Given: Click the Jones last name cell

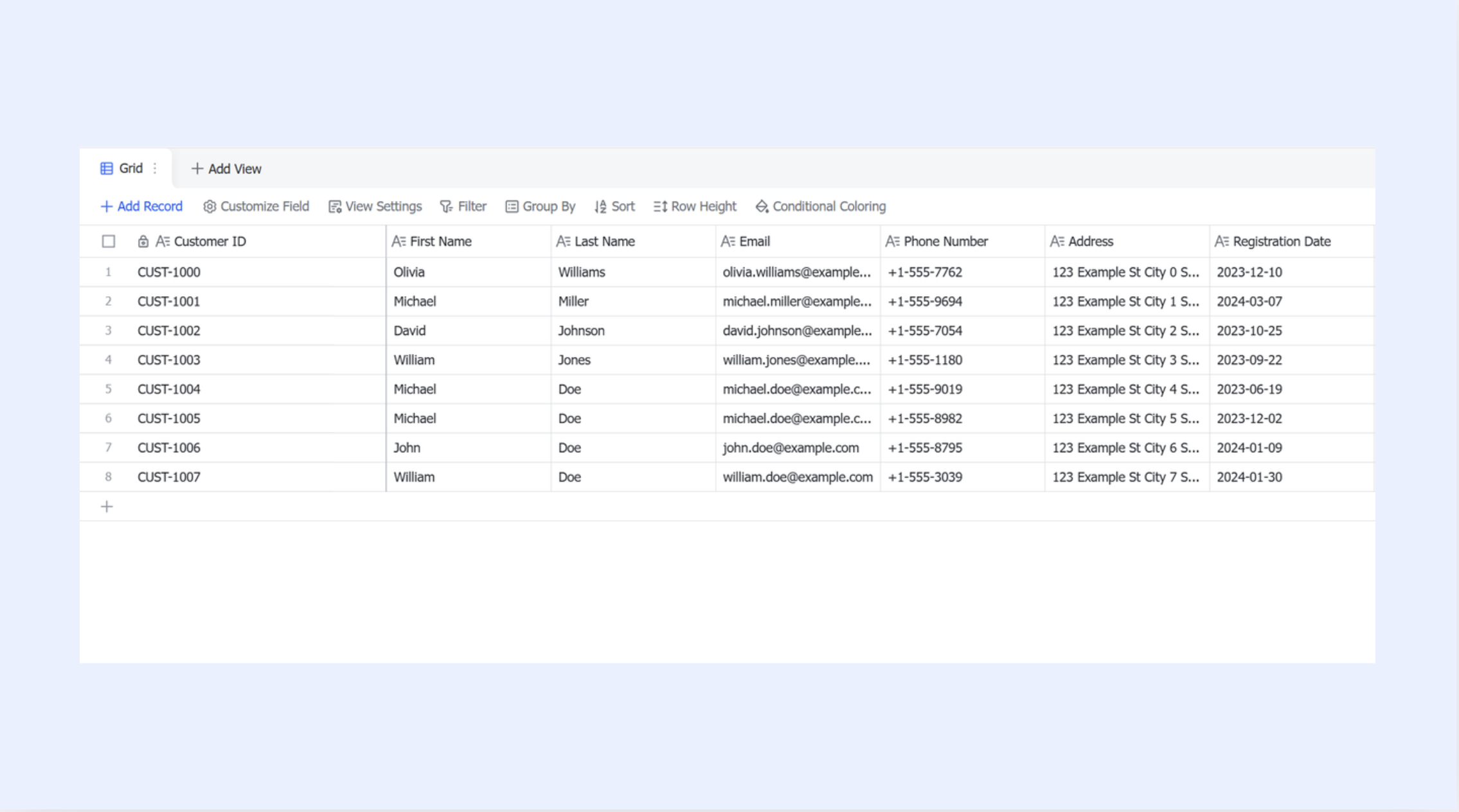Looking at the screenshot, I should tap(633, 360).
